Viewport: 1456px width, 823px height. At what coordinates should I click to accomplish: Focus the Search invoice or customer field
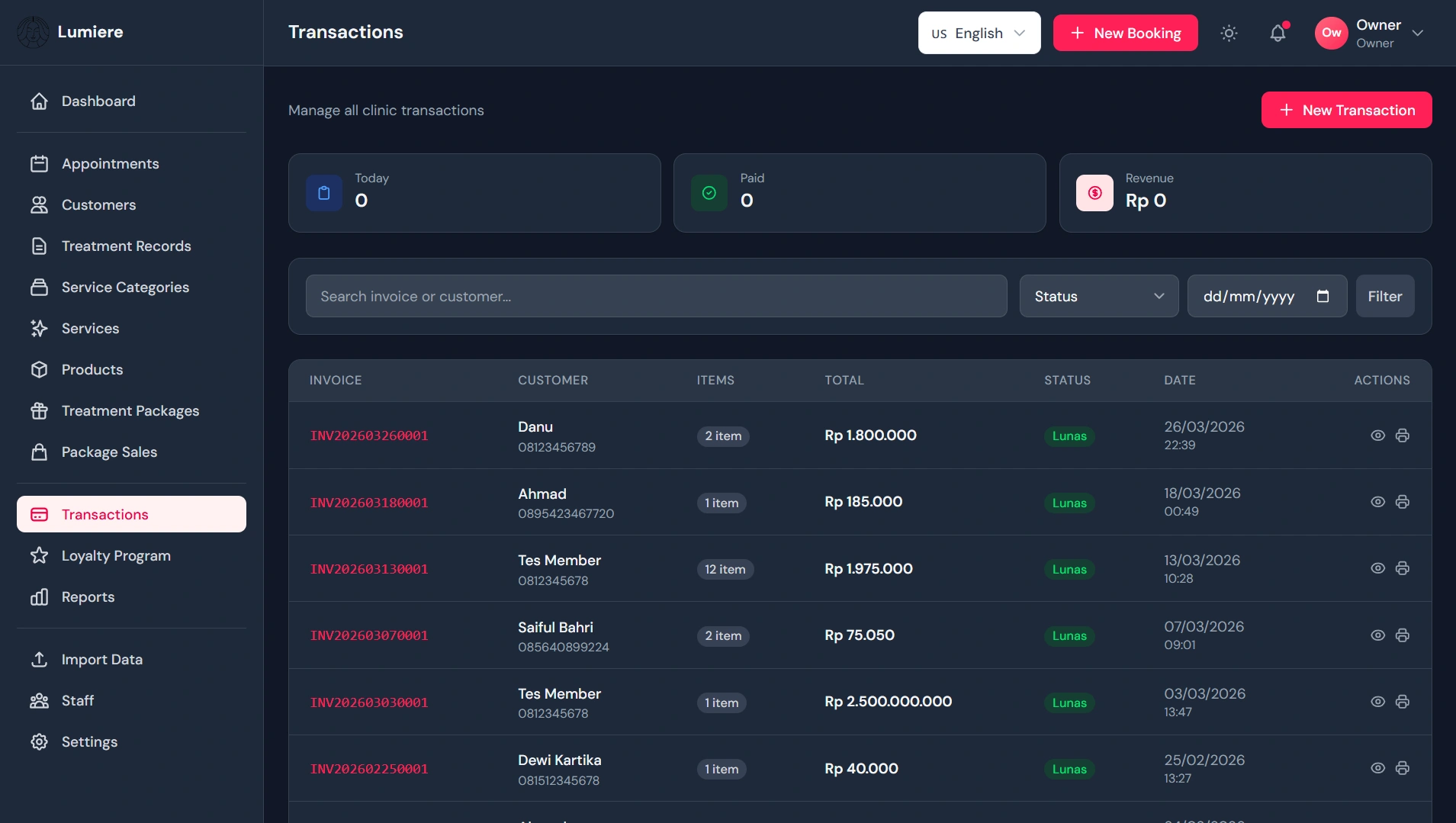click(656, 296)
